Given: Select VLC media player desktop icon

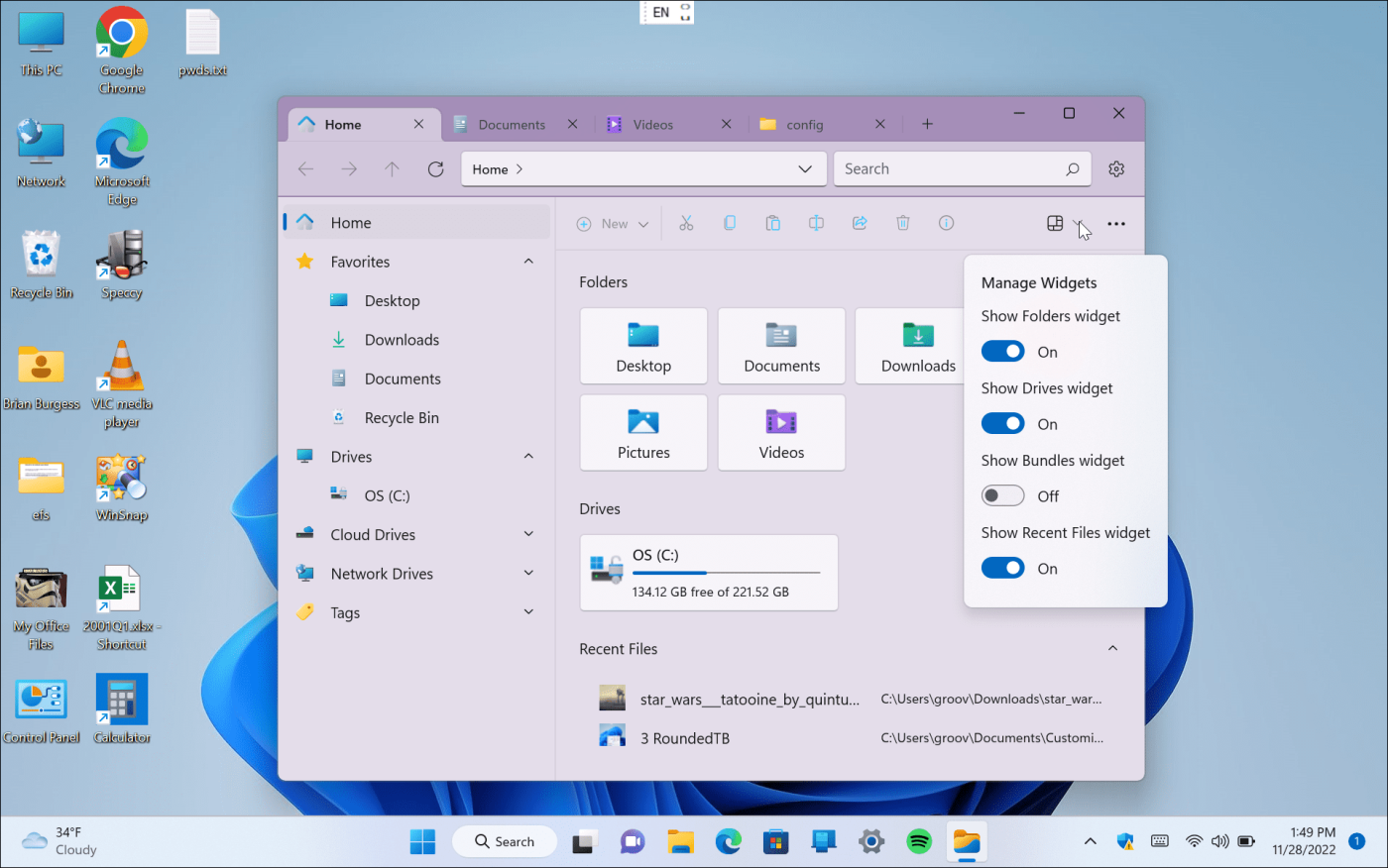Looking at the screenshot, I should pos(122,384).
